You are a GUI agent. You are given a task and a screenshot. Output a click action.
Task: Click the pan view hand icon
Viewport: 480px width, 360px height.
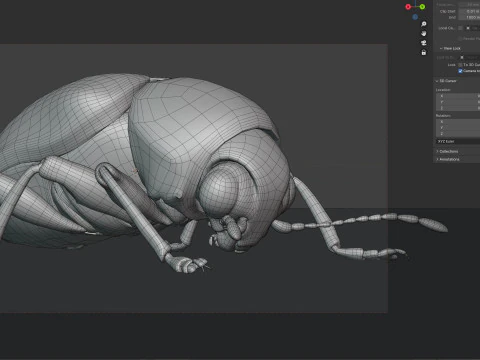pyautogui.click(x=424, y=33)
